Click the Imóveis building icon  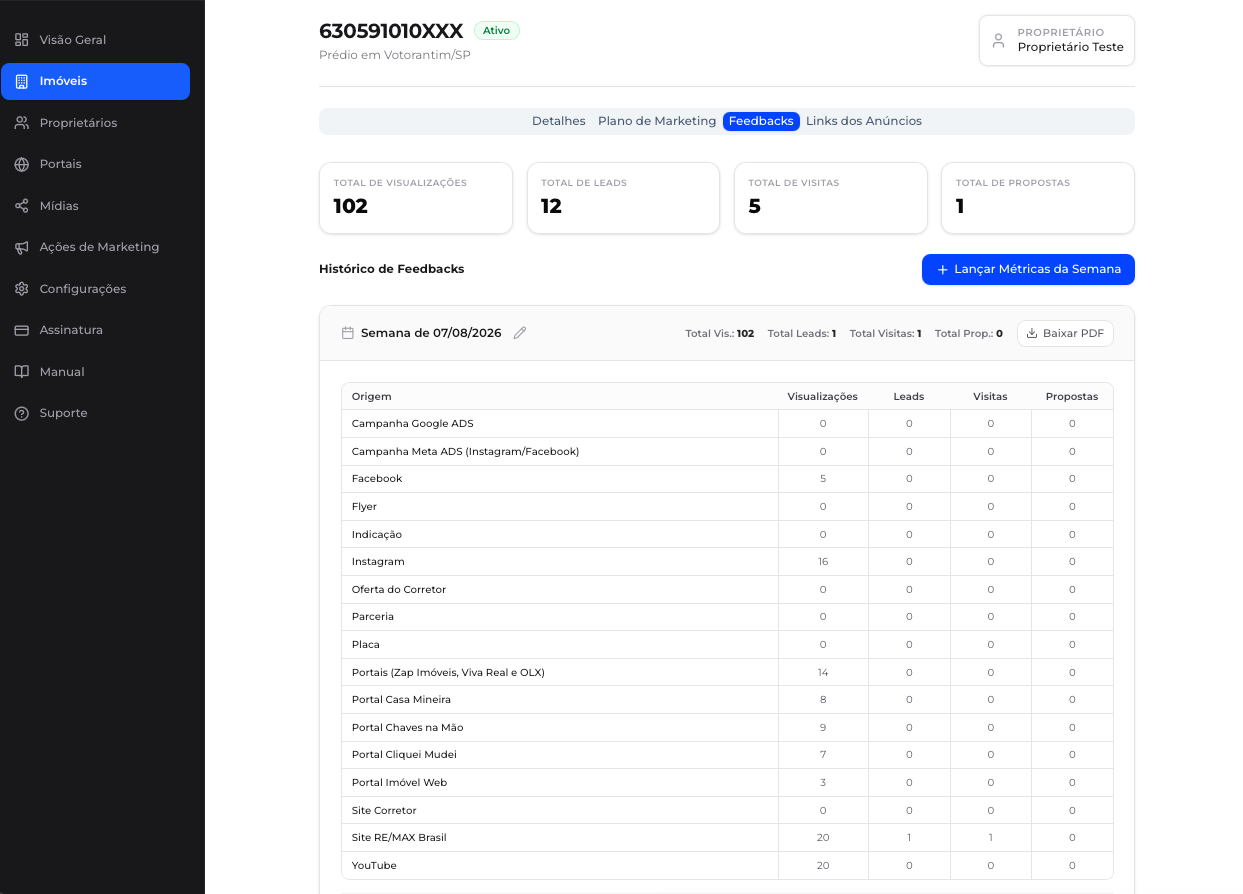21,81
